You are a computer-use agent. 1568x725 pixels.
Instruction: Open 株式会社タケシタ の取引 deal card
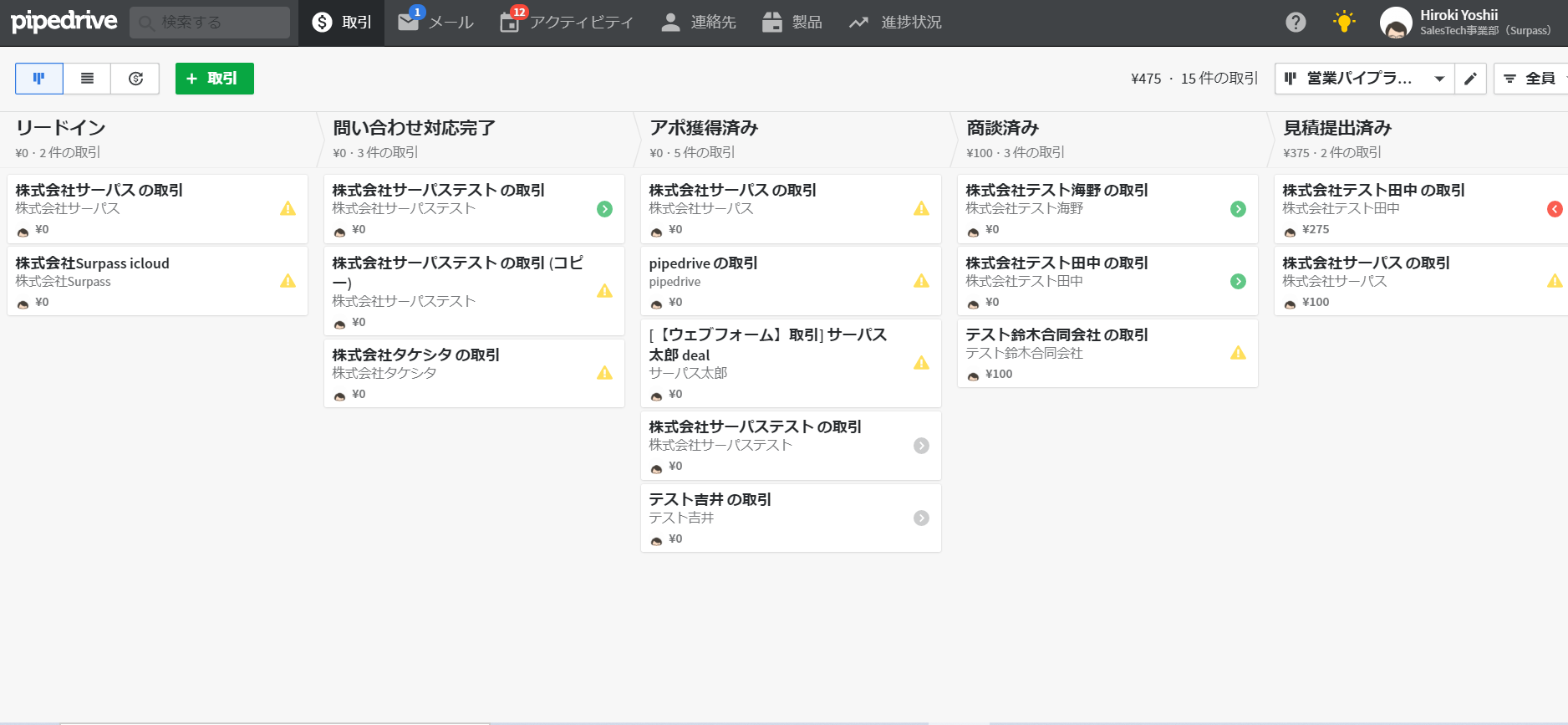click(x=474, y=373)
